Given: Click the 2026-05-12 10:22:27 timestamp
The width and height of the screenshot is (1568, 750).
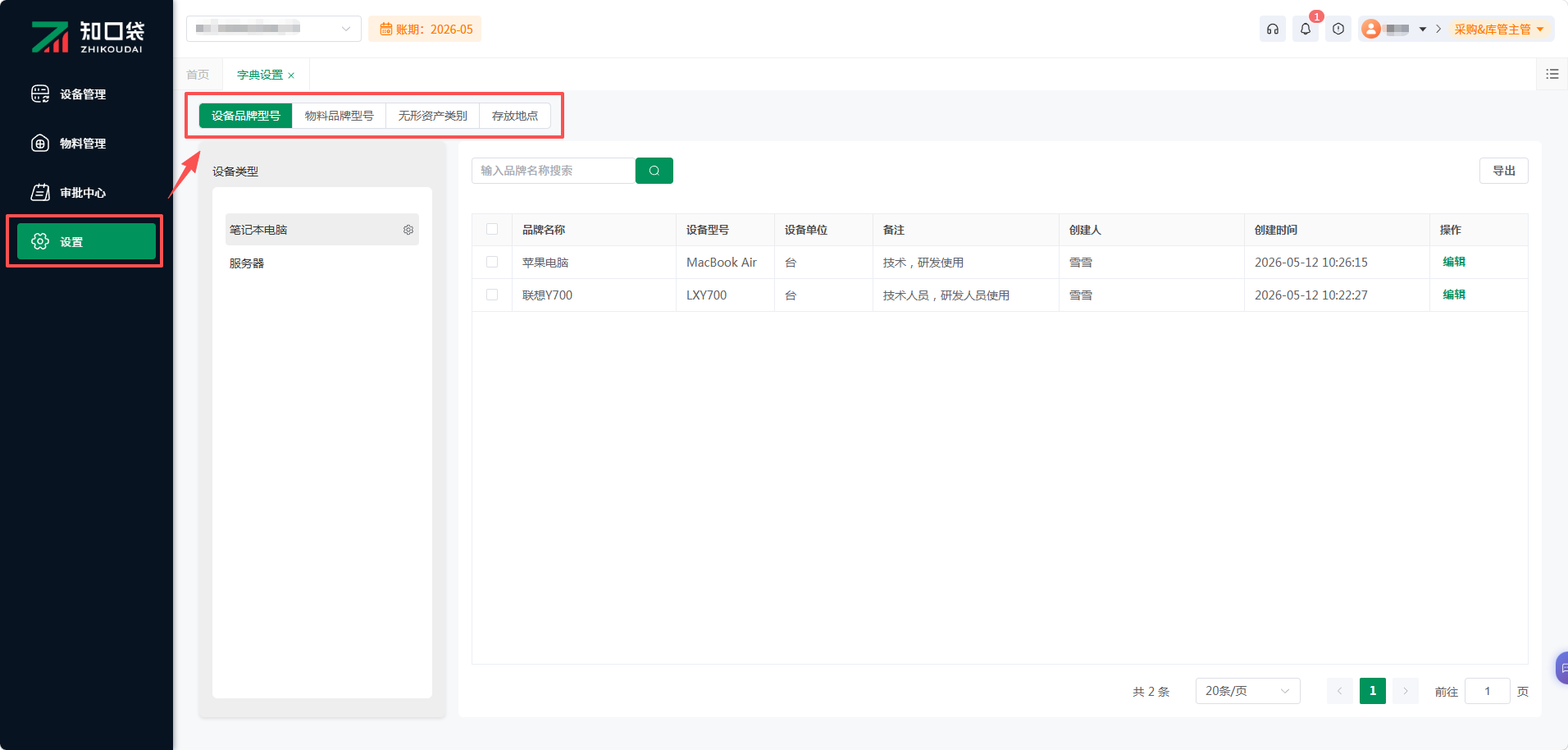Looking at the screenshot, I should coord(1311,295).
